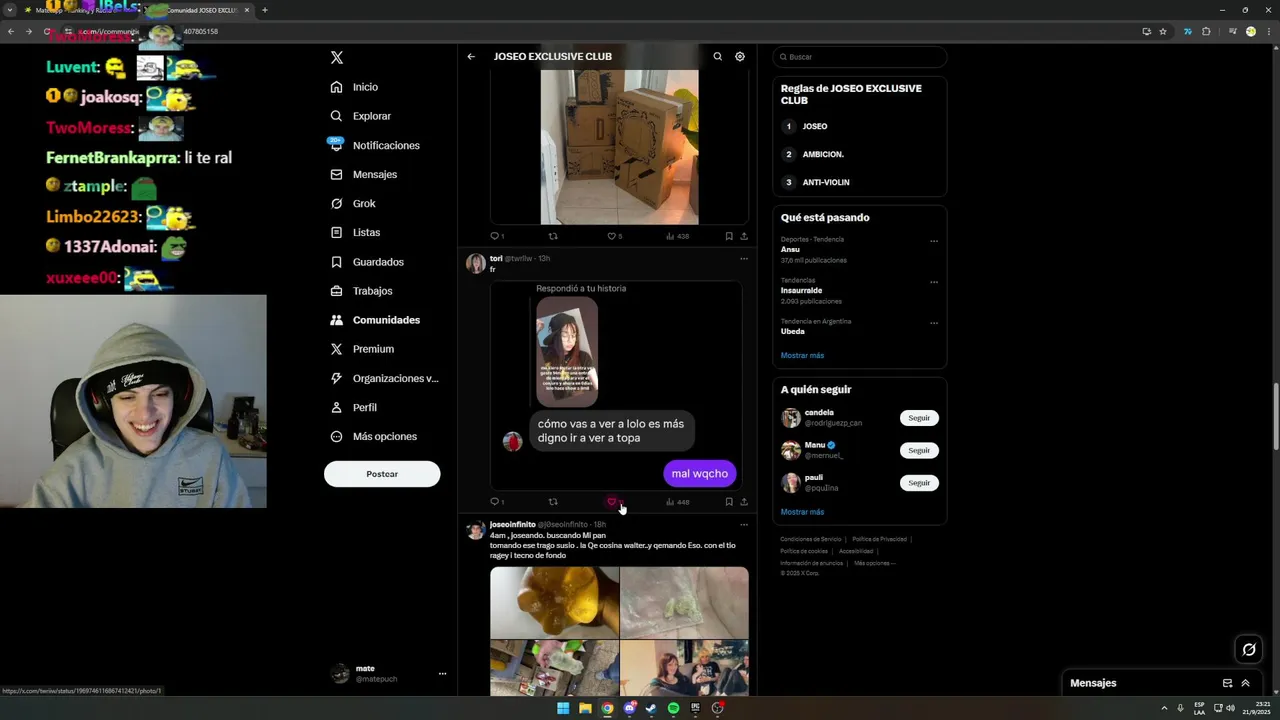Show hidden system tray icons
Screen dimensions: 1280x720
[x=1163, y=708]
